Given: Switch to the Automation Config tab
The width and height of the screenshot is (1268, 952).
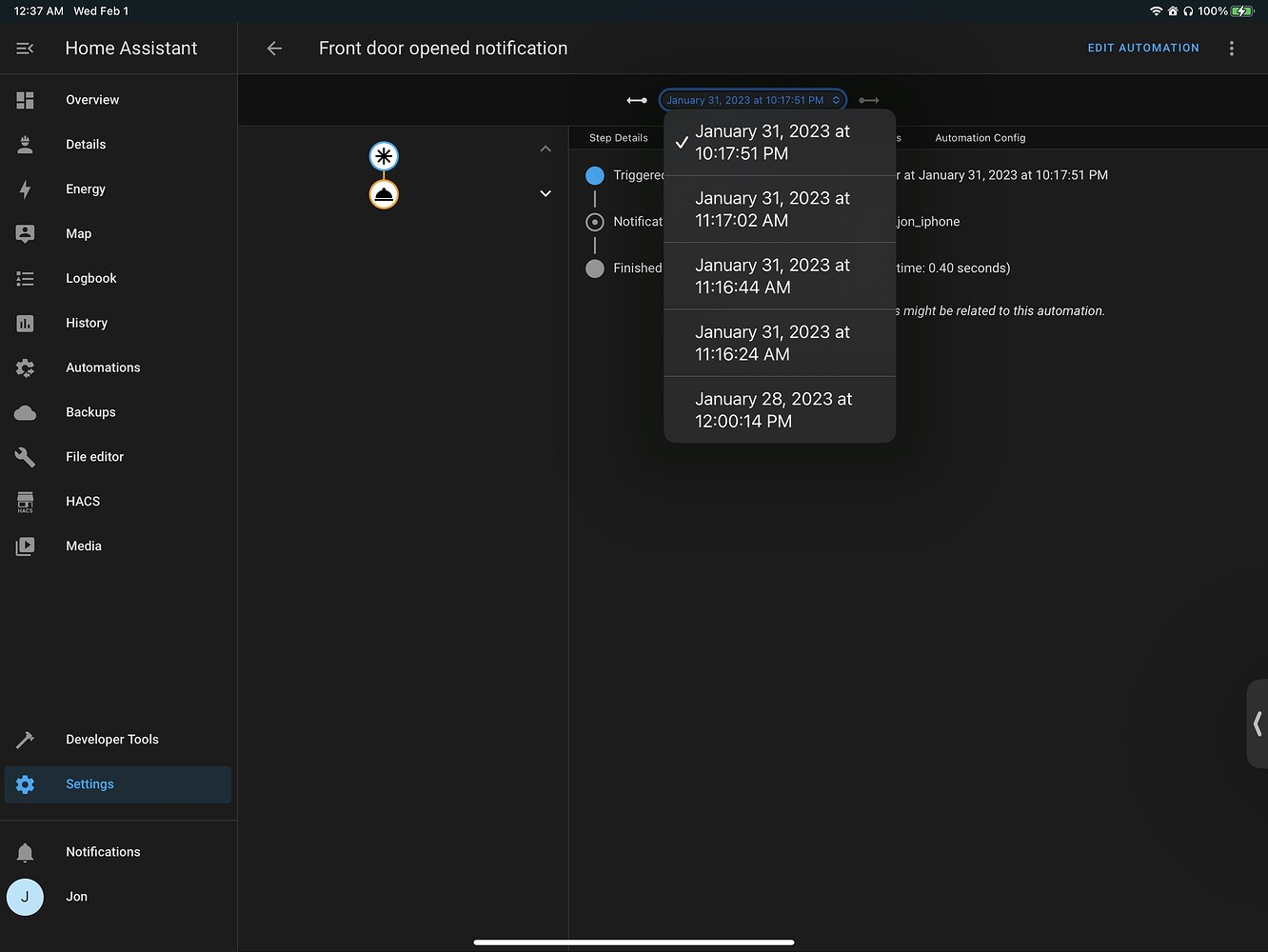Looking at the screenshot, I should coord(980,137).
